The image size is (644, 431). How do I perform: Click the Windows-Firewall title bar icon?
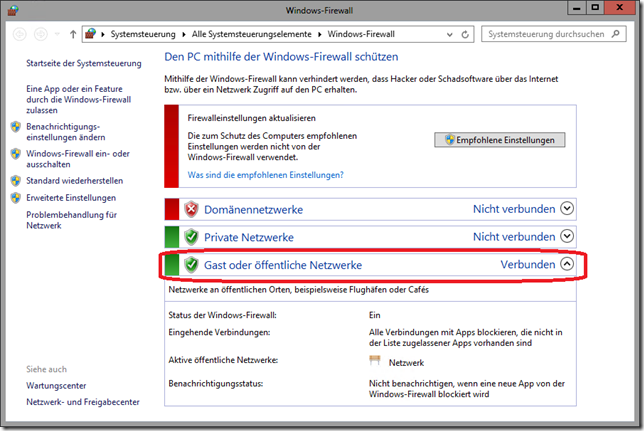(x=13, y=10)
